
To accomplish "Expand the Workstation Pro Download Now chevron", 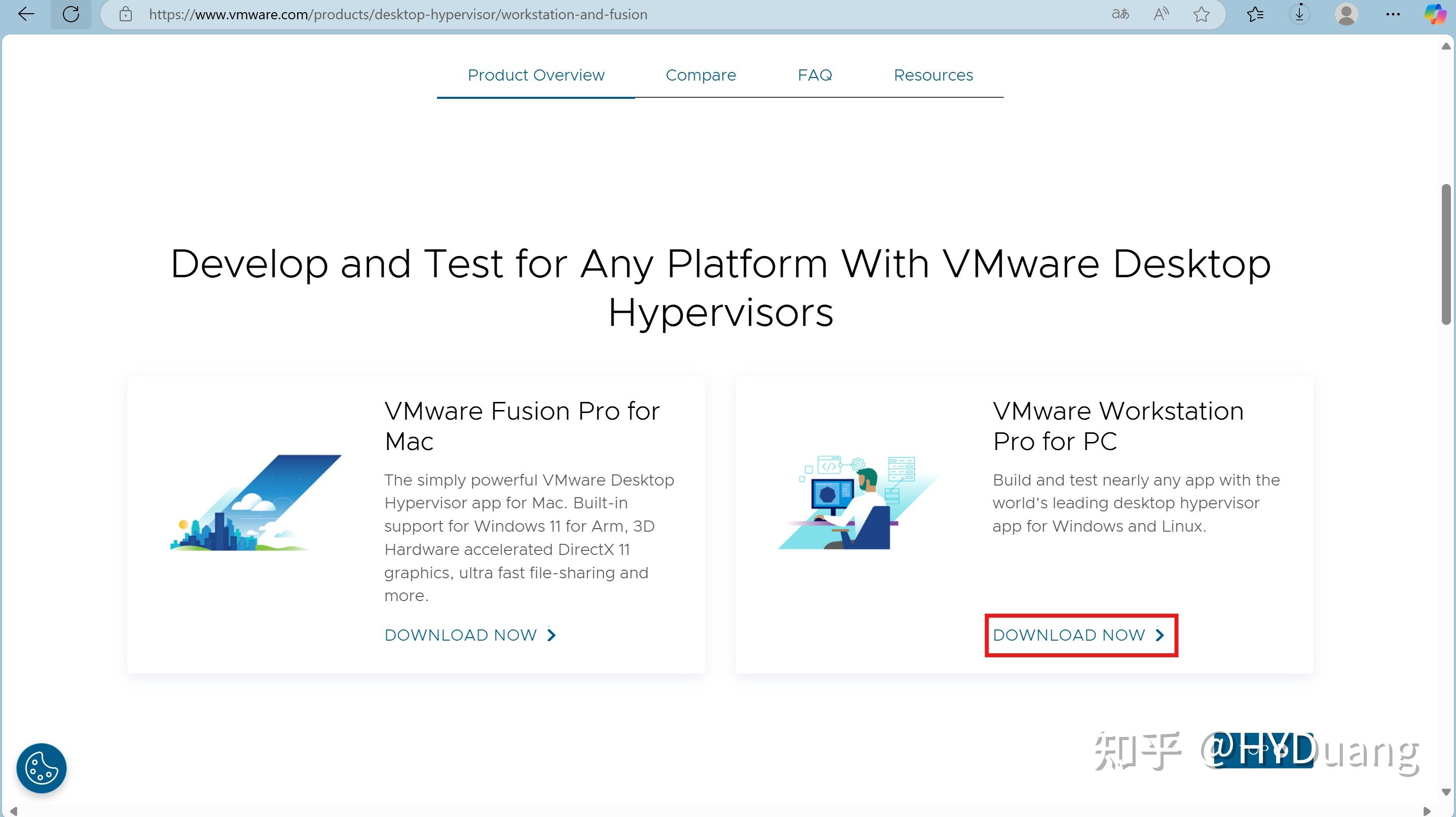I will (x=1159, y=635).
